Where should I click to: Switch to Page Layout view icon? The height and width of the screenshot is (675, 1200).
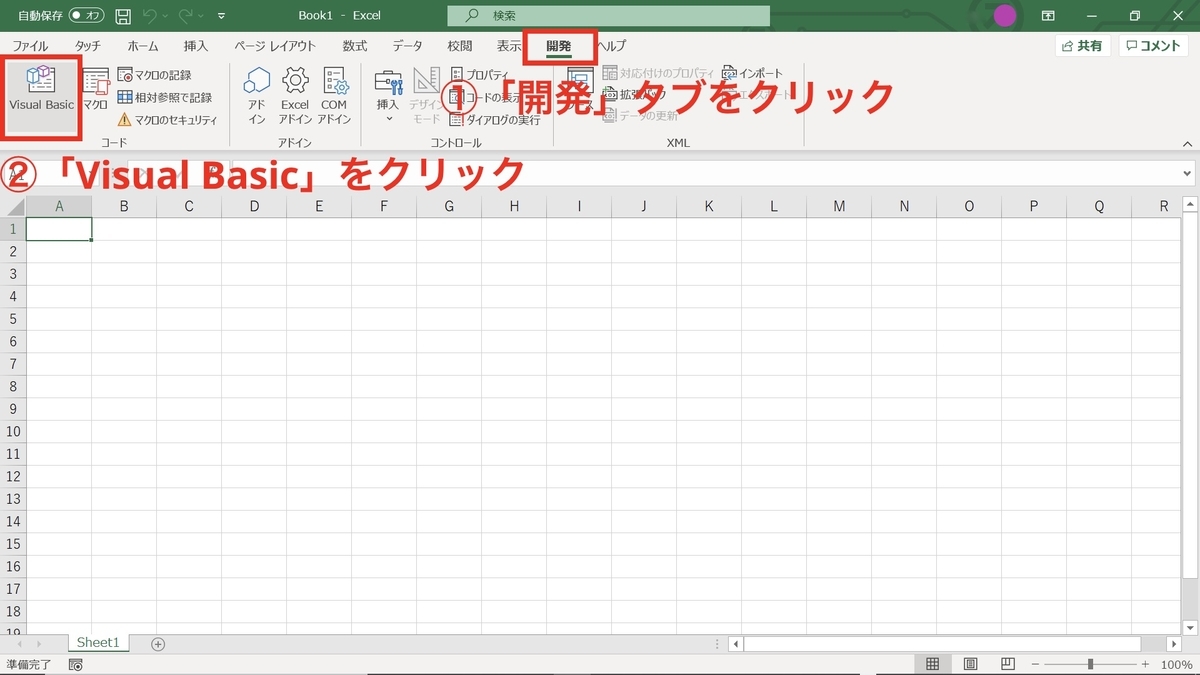970,665
